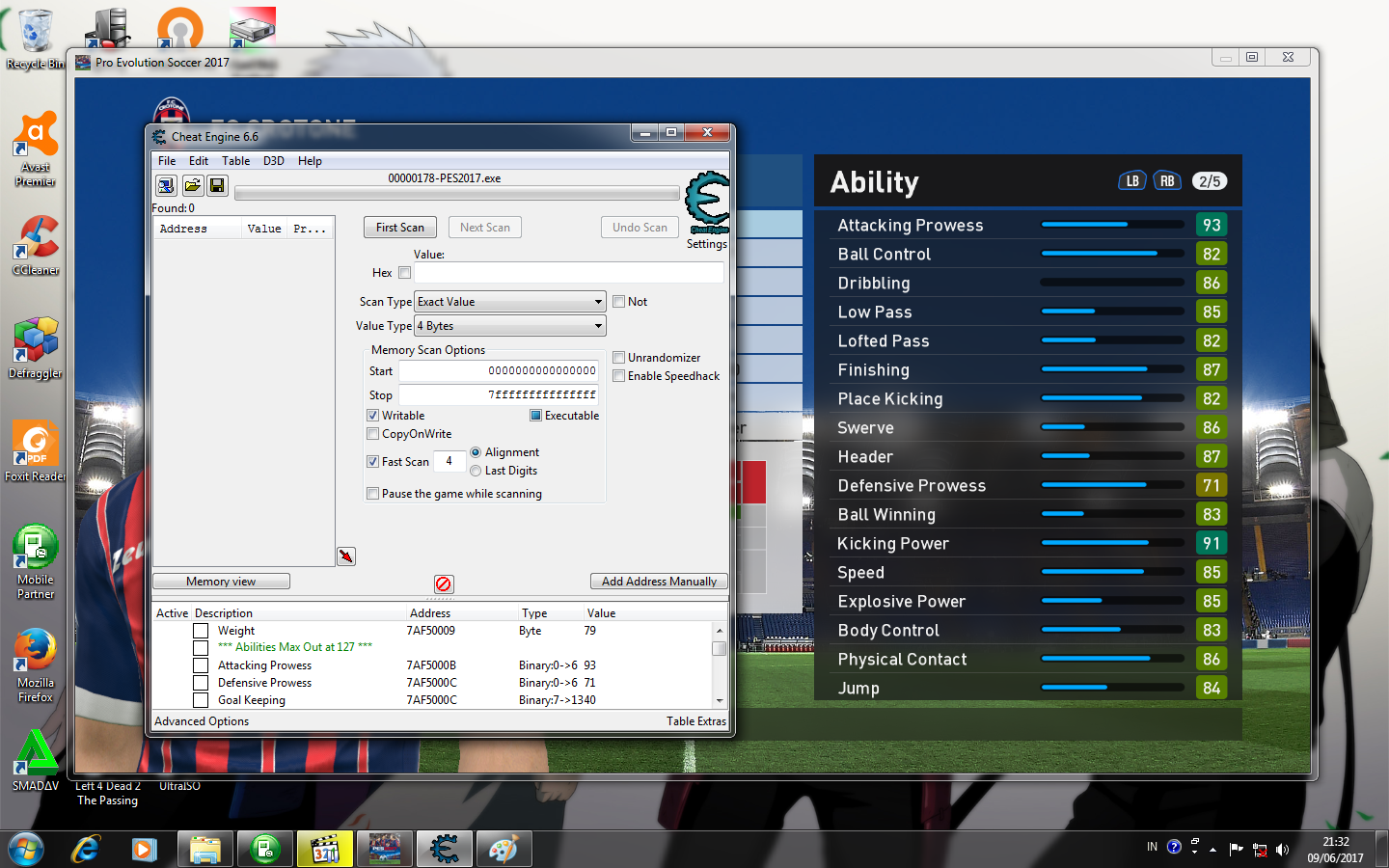The width and height of the screenshot is (1389, 868).
Task: Activate Attacking Prowess entry checkbox
Action: [x=201, y=665]
